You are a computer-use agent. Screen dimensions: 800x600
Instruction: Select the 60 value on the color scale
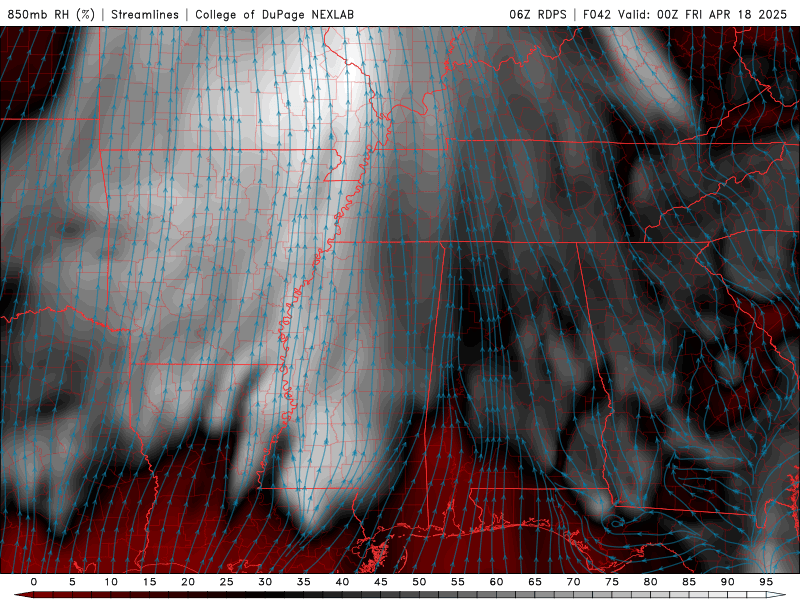496,582
